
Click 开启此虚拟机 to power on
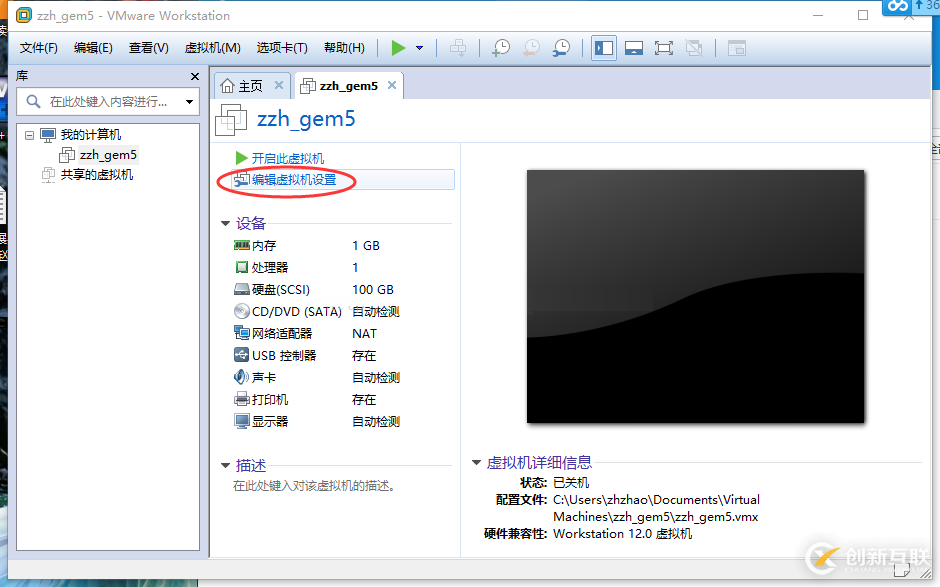pos(290,158)
